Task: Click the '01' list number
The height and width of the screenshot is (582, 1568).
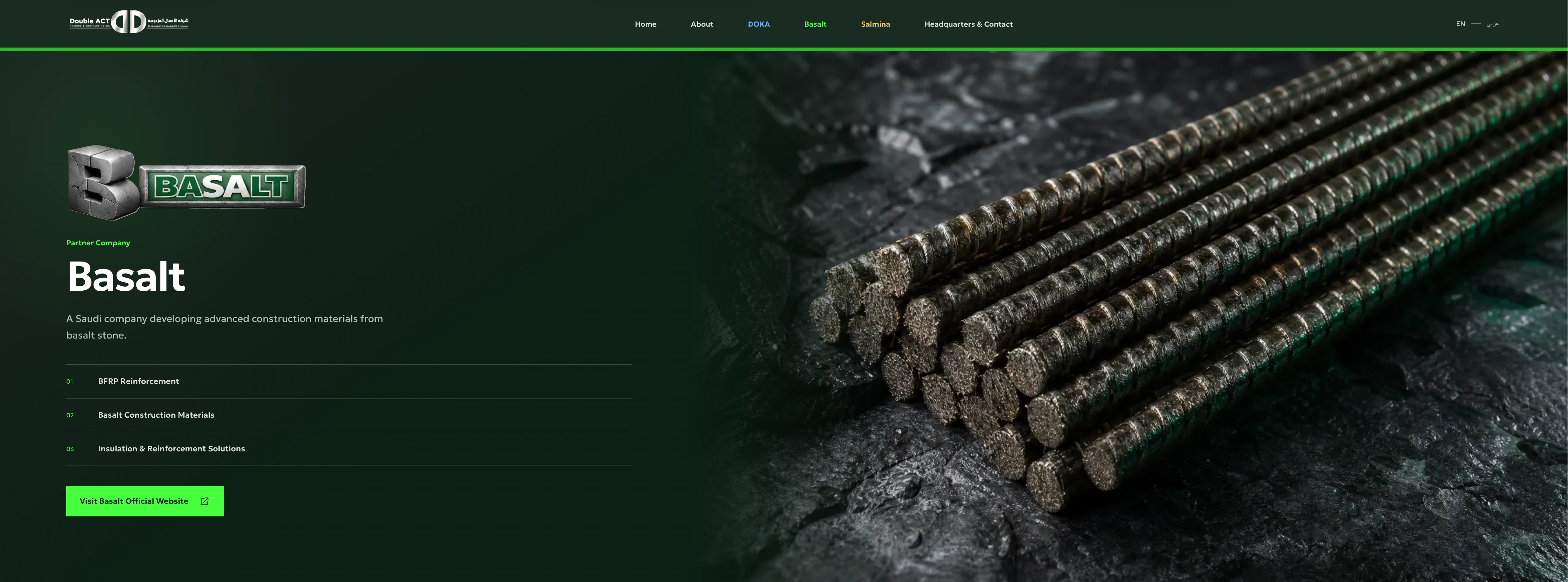Action: tap(69, 382)
